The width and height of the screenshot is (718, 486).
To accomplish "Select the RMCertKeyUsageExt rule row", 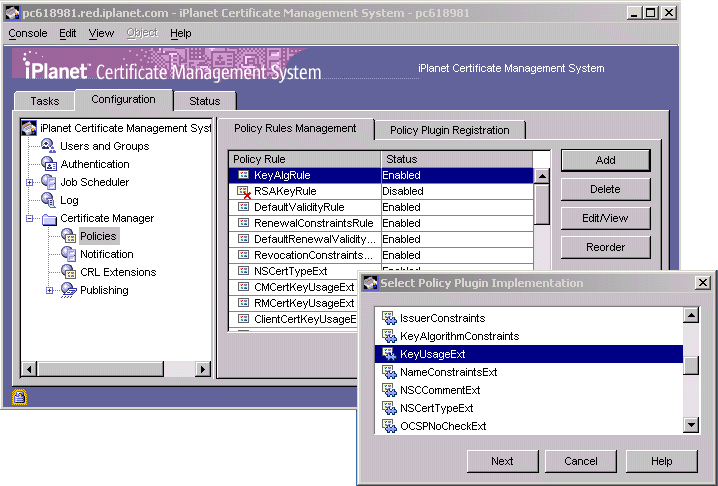I will 294,303.
